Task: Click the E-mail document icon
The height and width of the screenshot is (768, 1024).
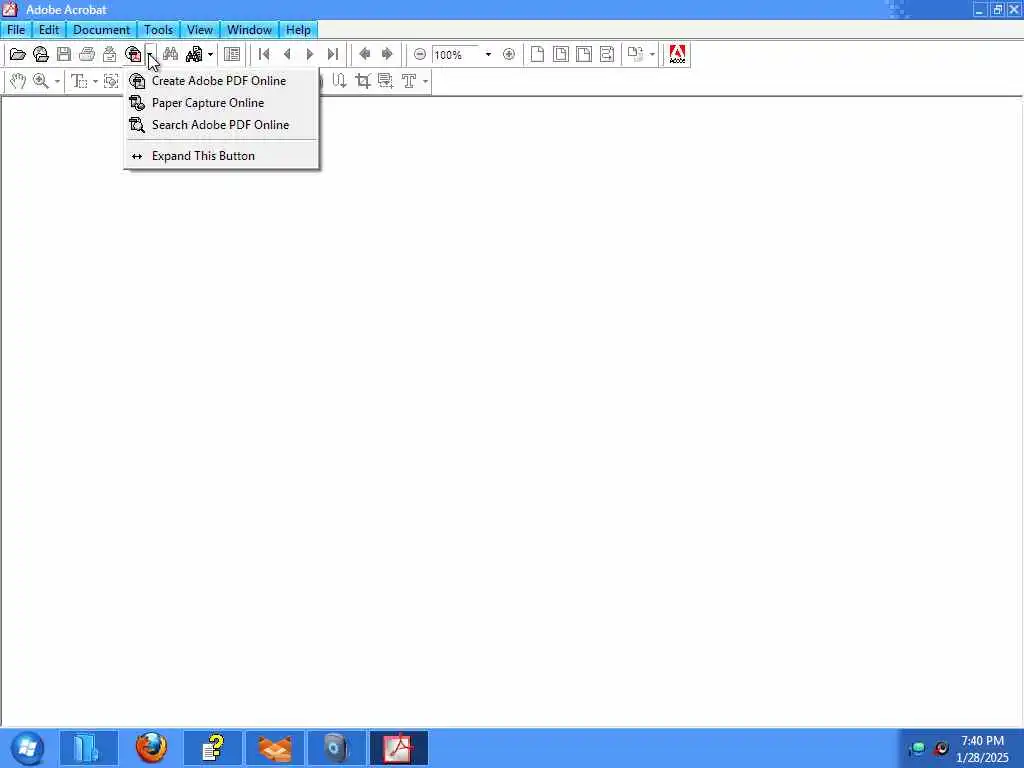Action: tap(110, 55)
